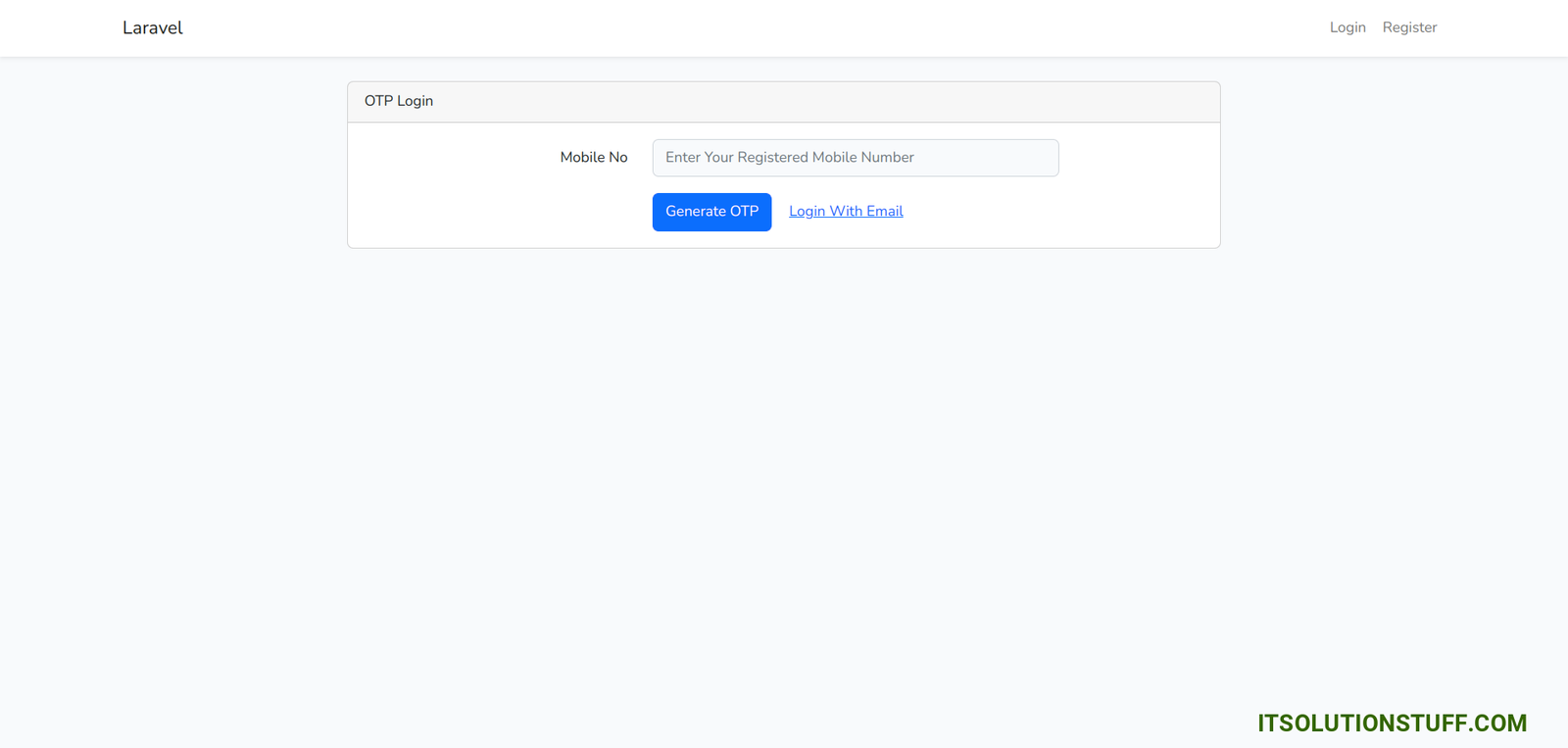Click the Email login alternative beside Generate OTP

846,211
